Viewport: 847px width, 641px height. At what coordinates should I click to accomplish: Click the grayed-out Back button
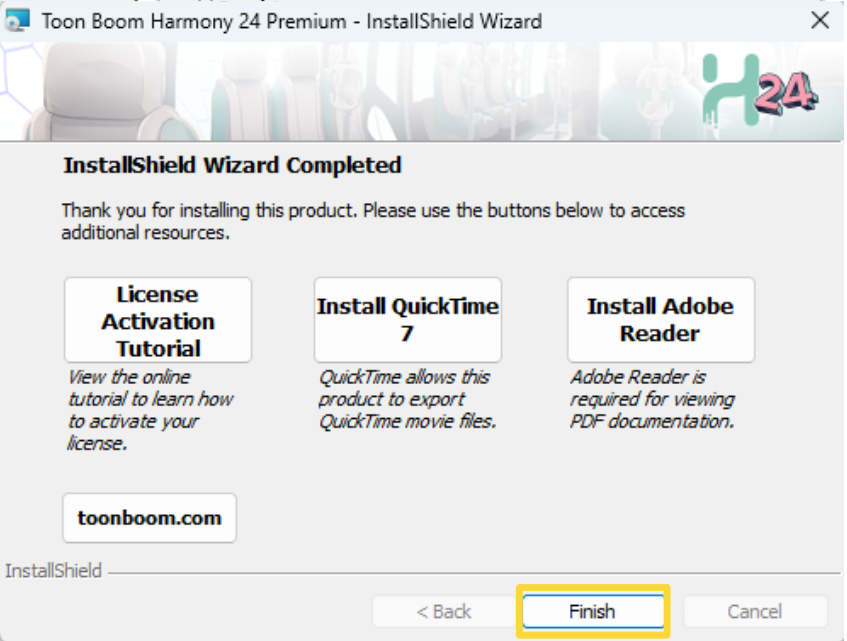(444, 611)
